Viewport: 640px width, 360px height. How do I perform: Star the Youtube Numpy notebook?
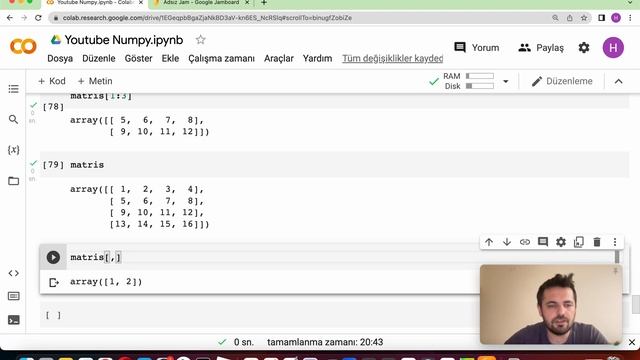coord(200,40)
